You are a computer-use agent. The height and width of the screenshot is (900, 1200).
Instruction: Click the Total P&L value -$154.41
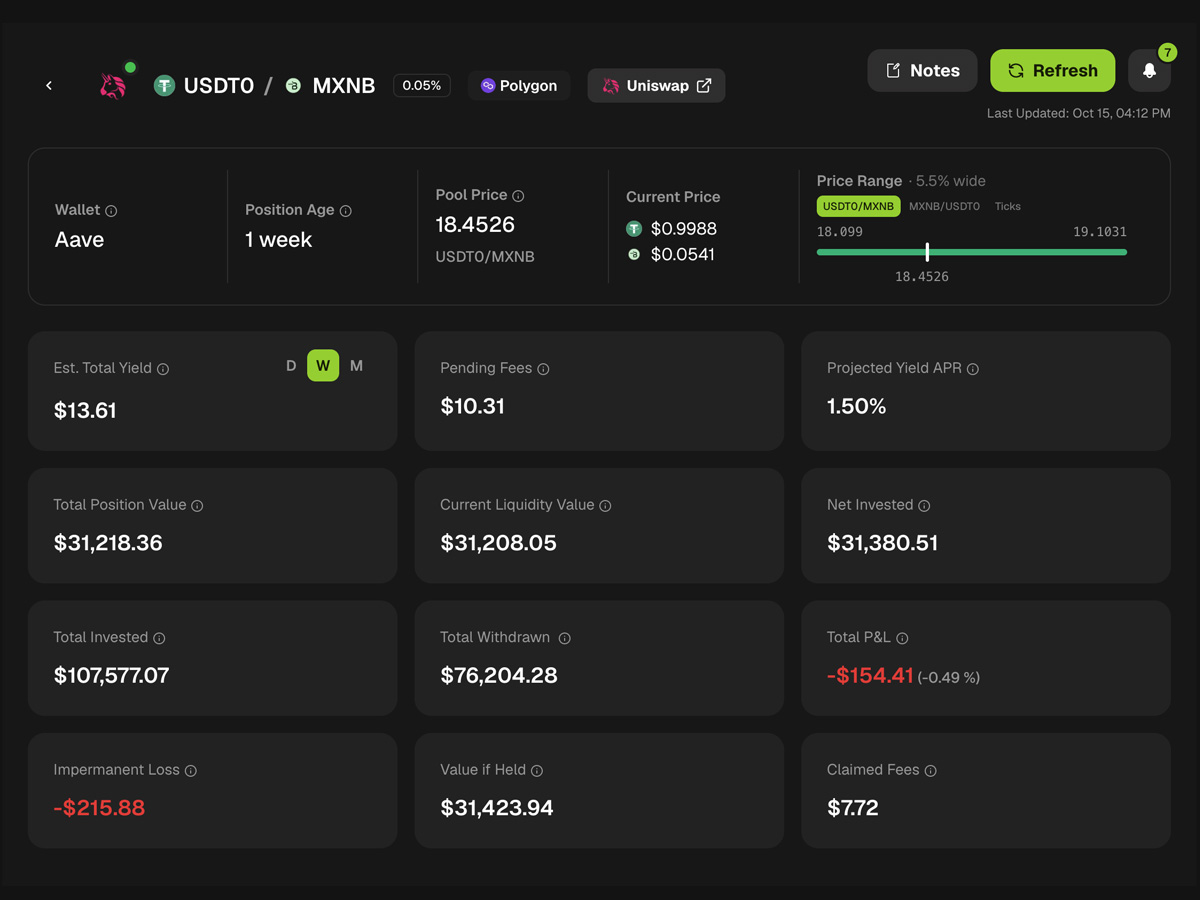tap(870, 676)
